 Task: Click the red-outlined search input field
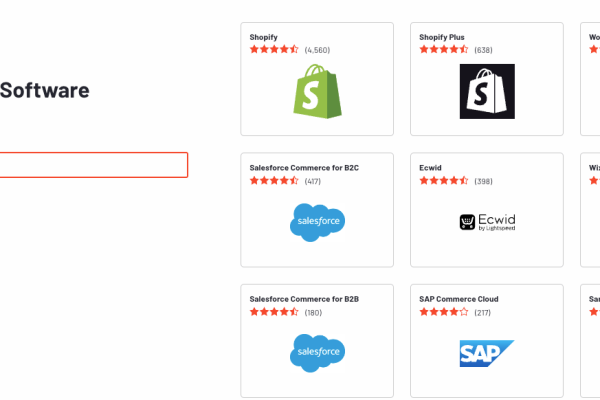click(x=94, y=165)
